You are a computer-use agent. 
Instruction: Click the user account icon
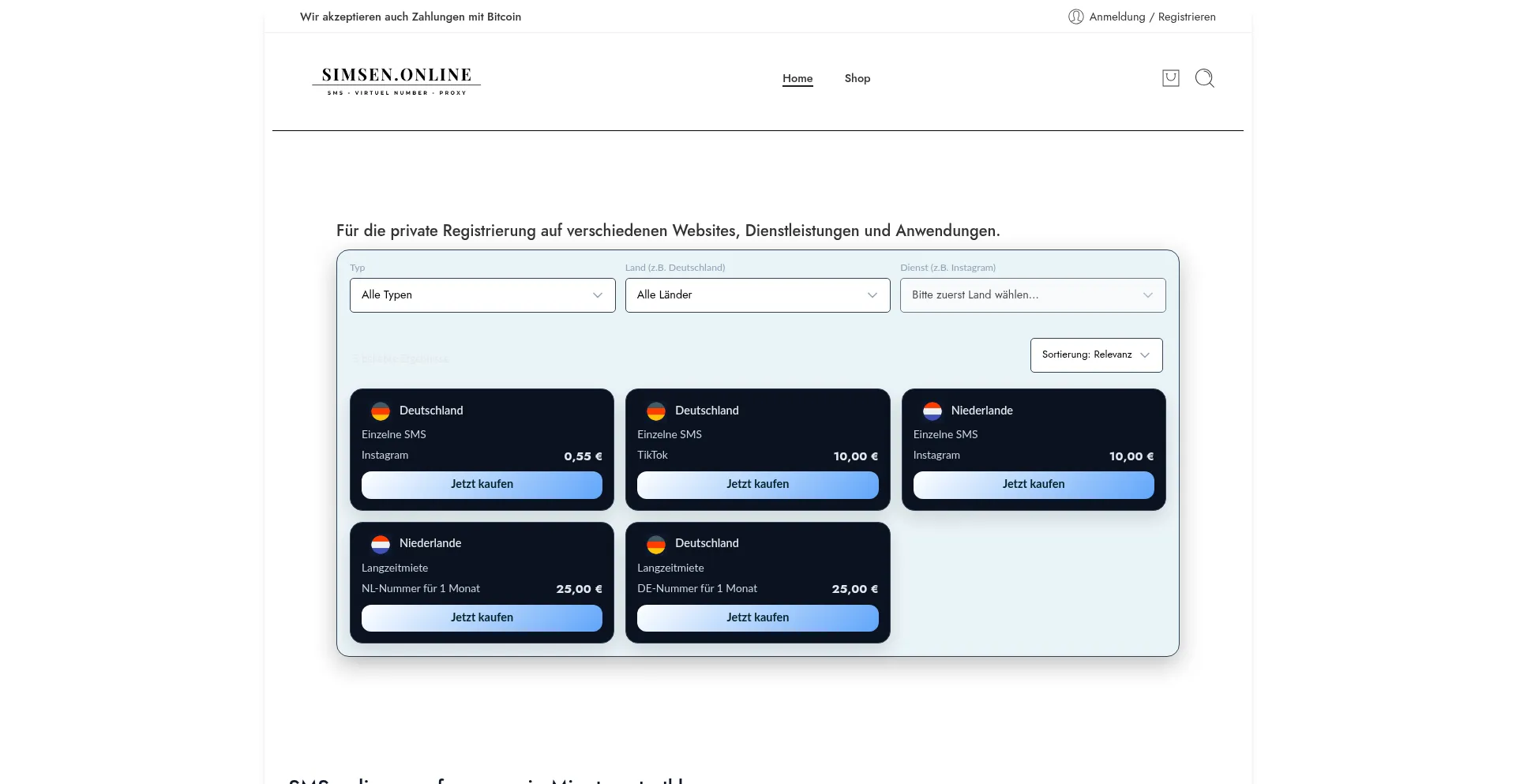(x=1075, y=17)
